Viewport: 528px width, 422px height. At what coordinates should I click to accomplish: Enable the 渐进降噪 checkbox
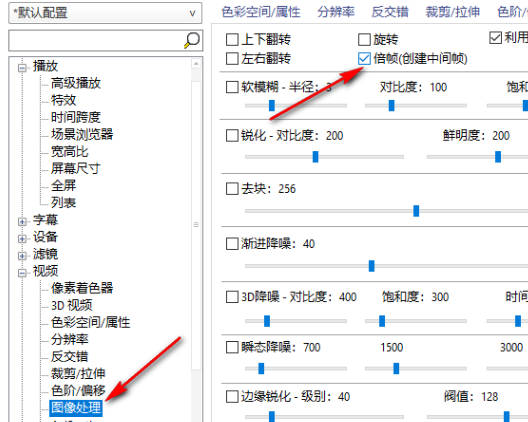pyautogui.click(x=232, y=244)
